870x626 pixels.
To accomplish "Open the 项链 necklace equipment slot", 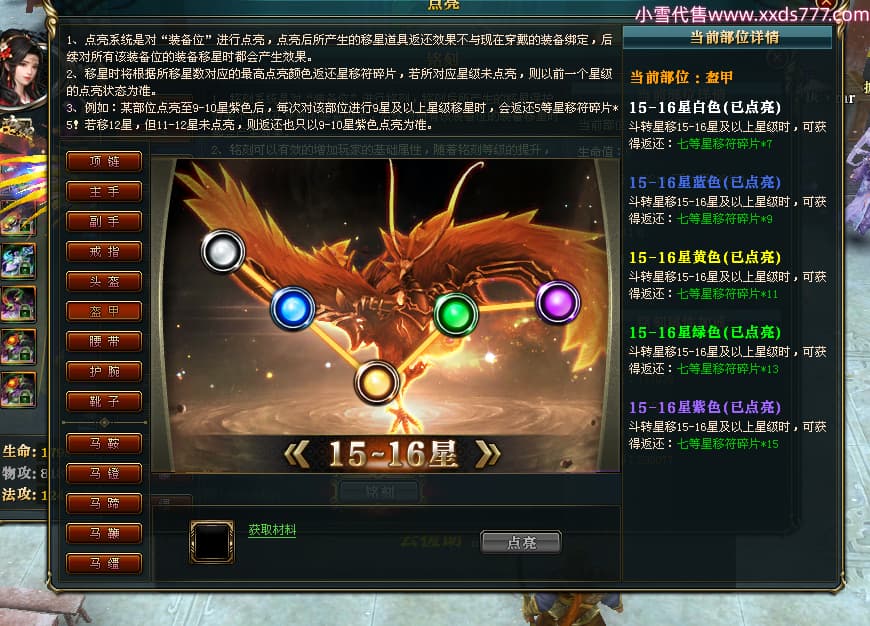I will (x=104, y=161).
